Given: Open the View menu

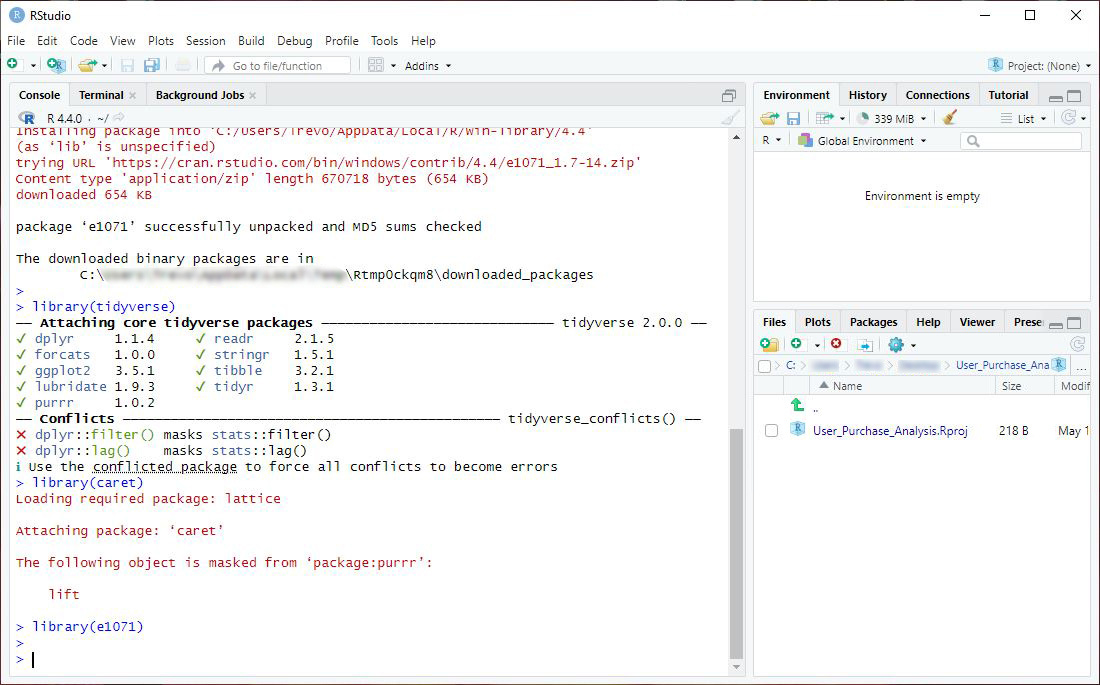Looking at the screenshot, I should pyautogui.click(x=122, y=41).
